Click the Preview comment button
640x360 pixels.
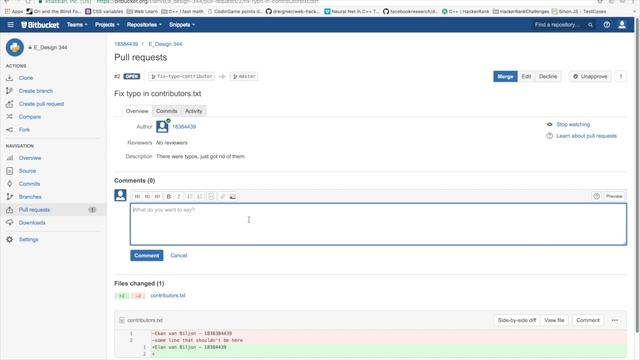coord(614,196)
